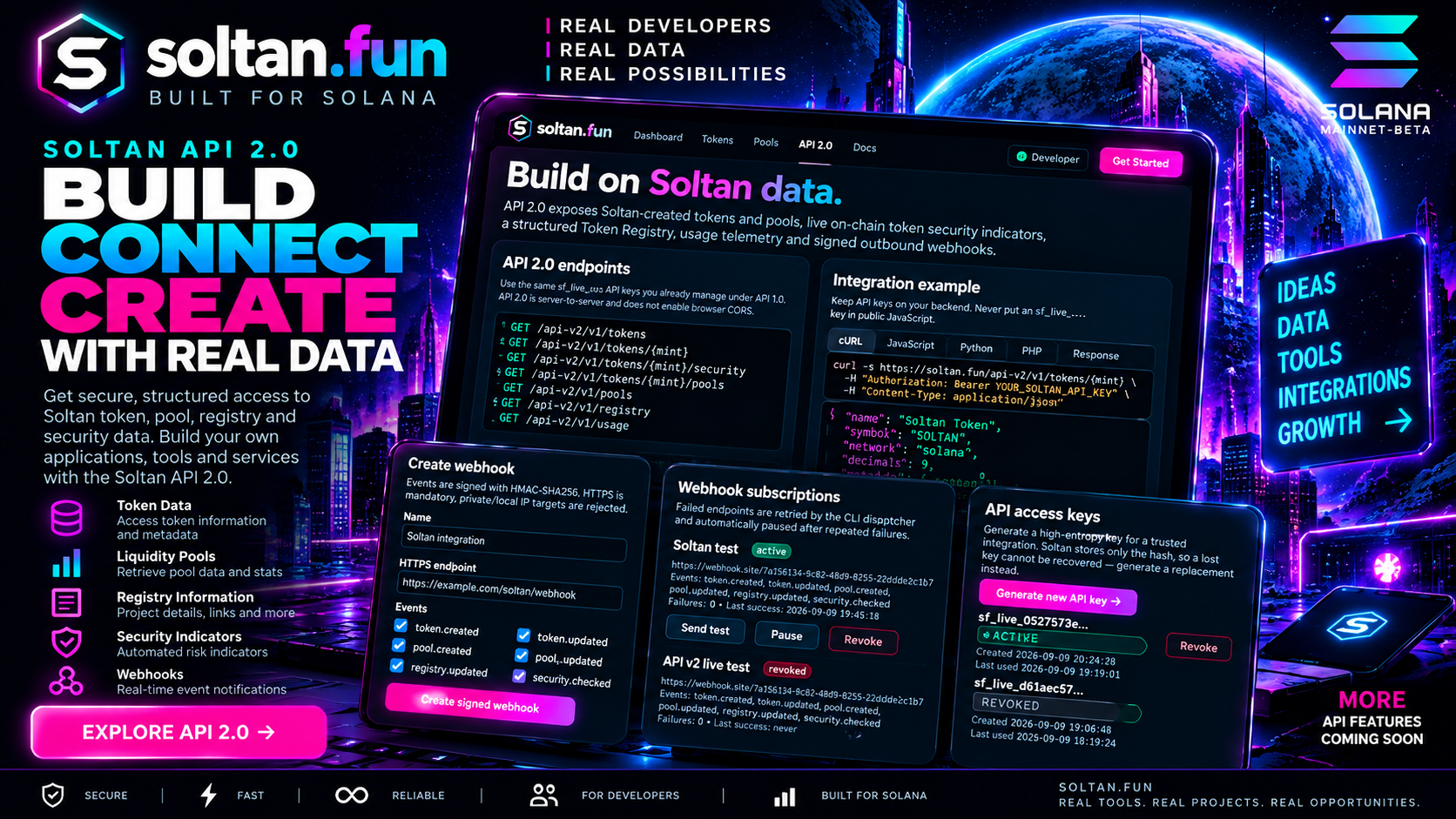Open the Docs nav item
The width and height of the screenshot is (1456, 819).
[865, 147]
